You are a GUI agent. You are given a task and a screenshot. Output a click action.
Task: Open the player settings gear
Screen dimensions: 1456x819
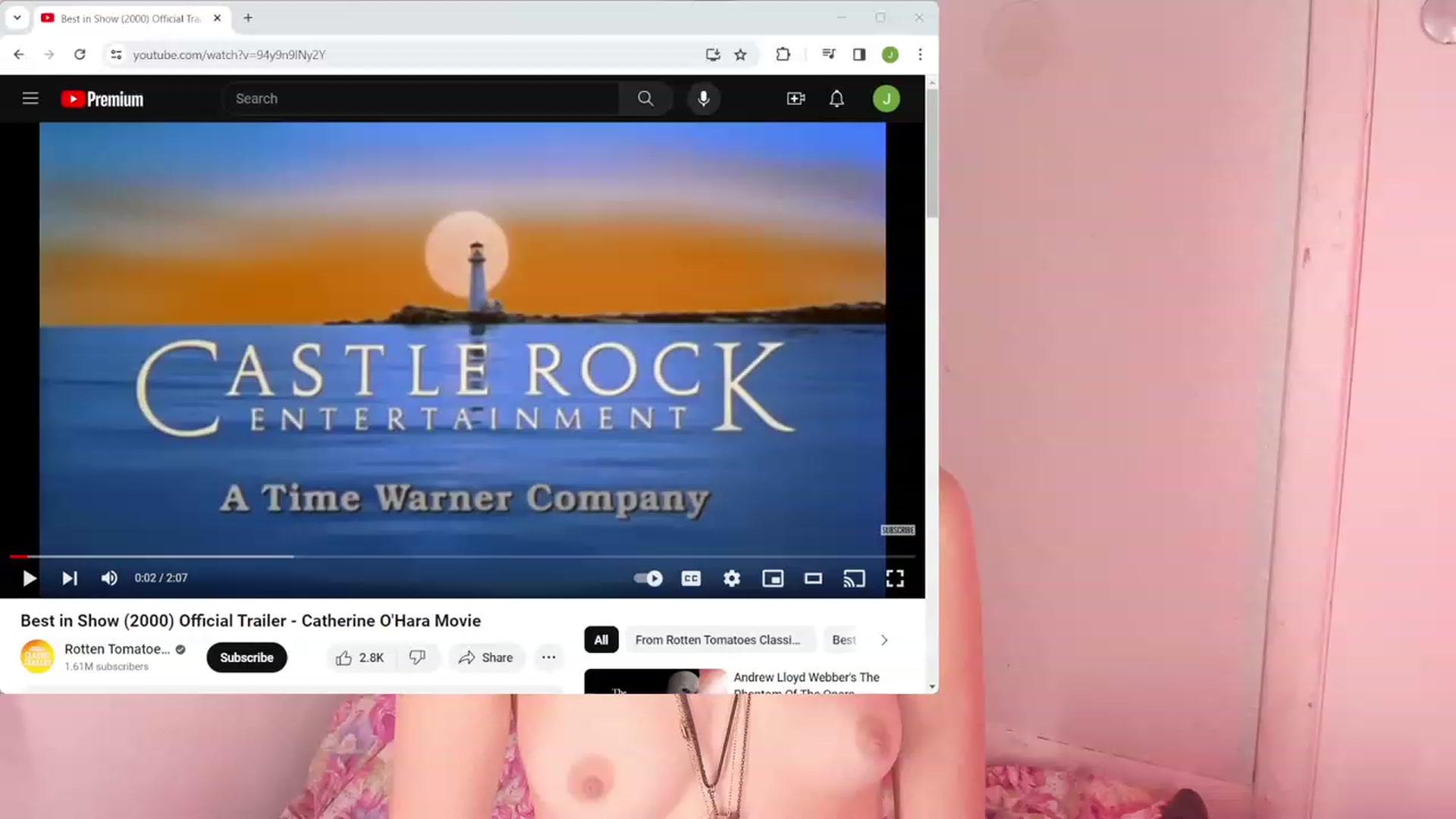(732, 579)
